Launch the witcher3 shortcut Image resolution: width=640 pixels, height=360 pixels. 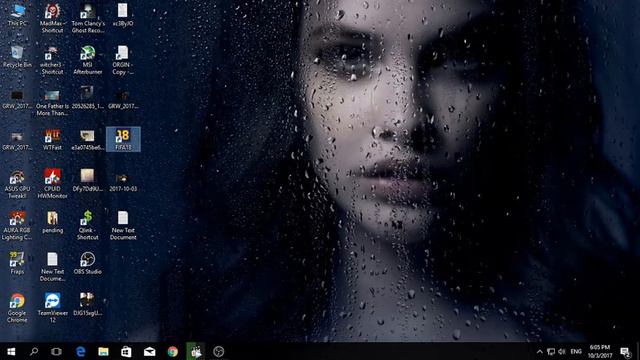(x=52, y=60)
